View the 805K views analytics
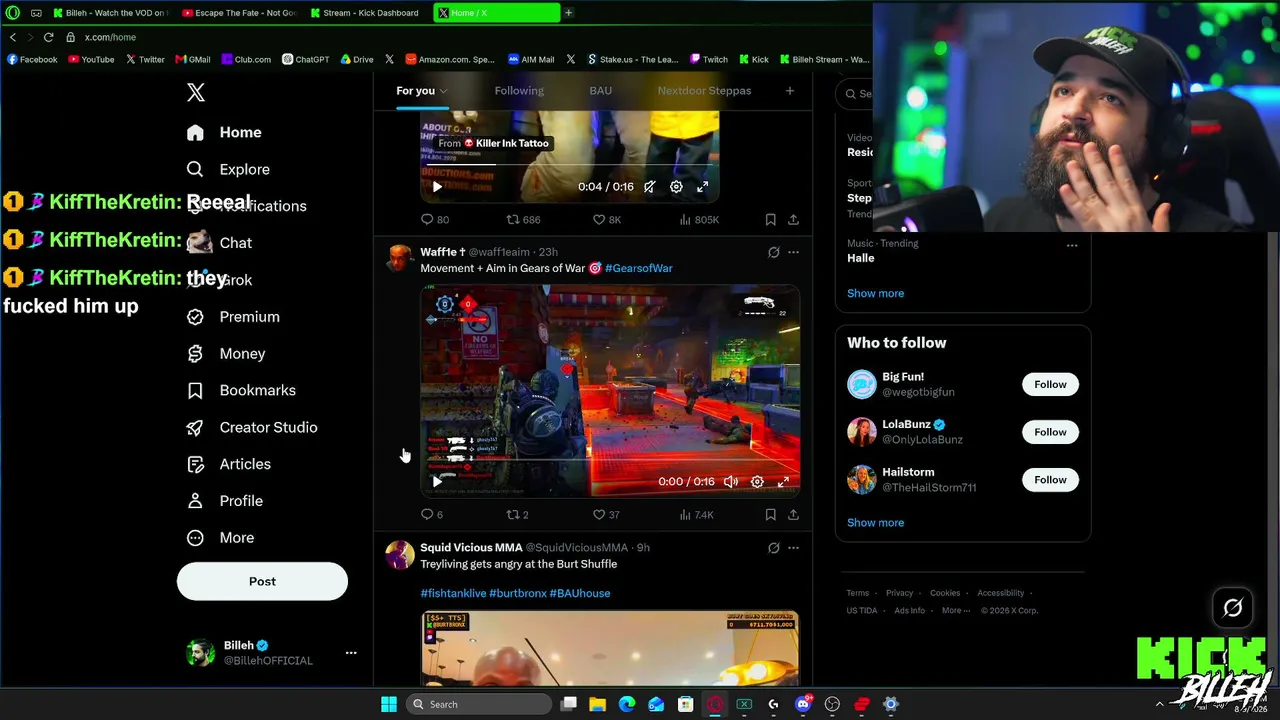The image size is (1280, 720). [699, 219]
